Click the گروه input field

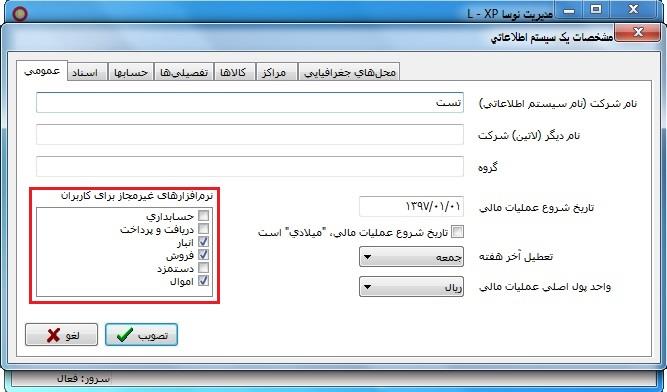[250, 167]
